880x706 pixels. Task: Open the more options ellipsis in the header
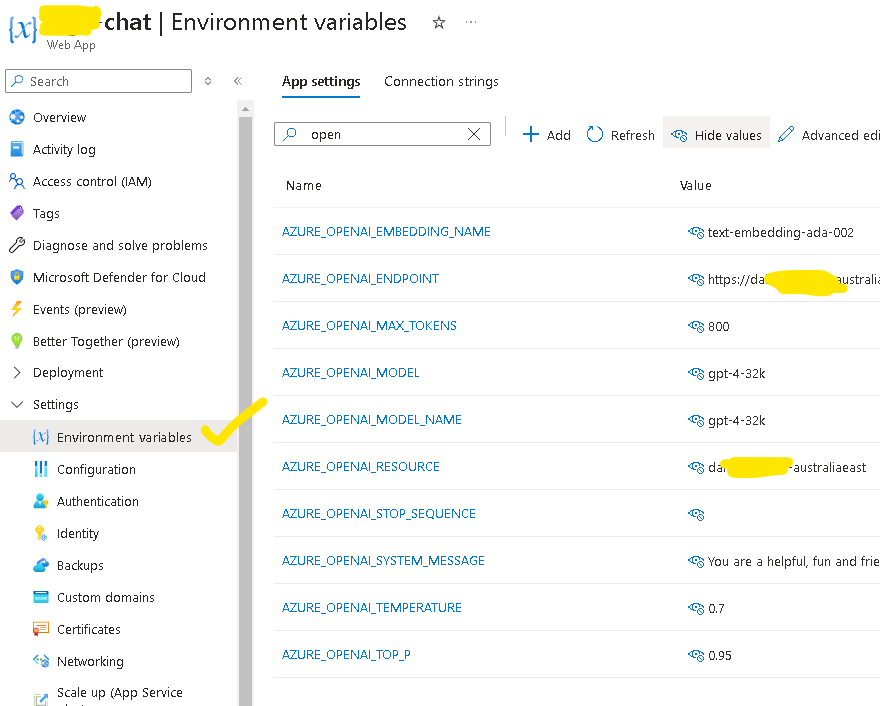471,22
